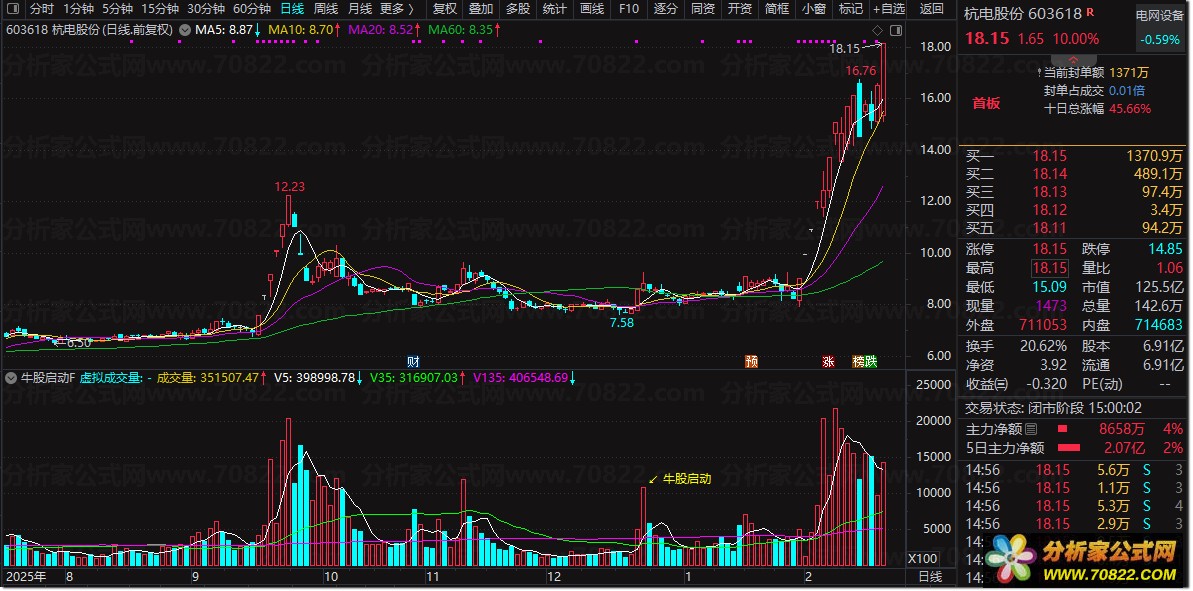Click the 涨 event marker on the chart
The width and height of the screenshot is (1193, 591).
click(x=828, y=361)
